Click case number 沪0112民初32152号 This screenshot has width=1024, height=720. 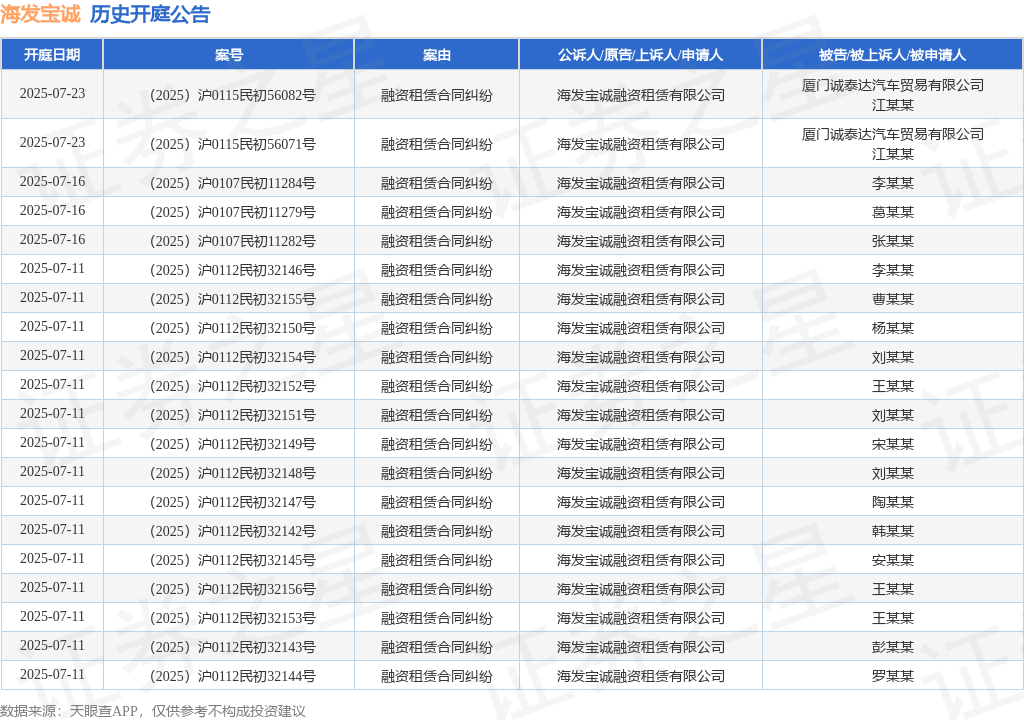pos(232,387)
